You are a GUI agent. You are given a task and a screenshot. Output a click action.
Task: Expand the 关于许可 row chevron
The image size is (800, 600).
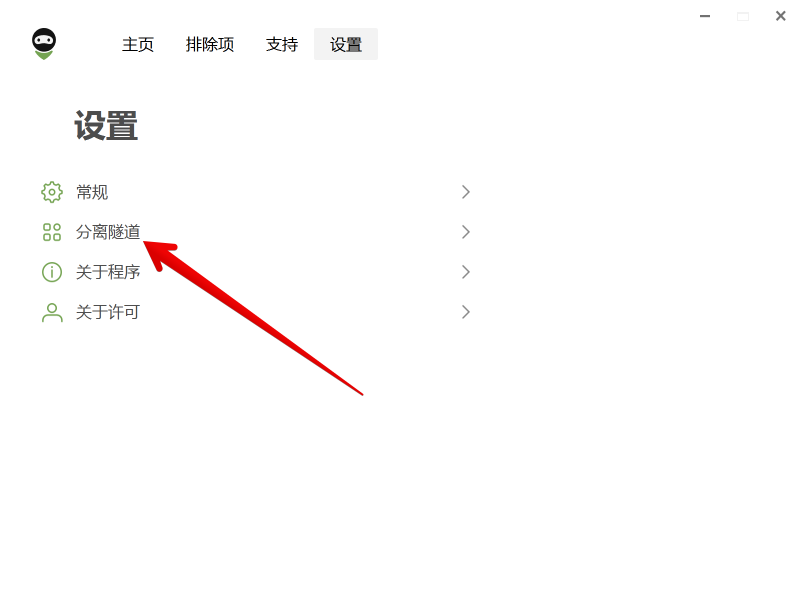point(465,312)
